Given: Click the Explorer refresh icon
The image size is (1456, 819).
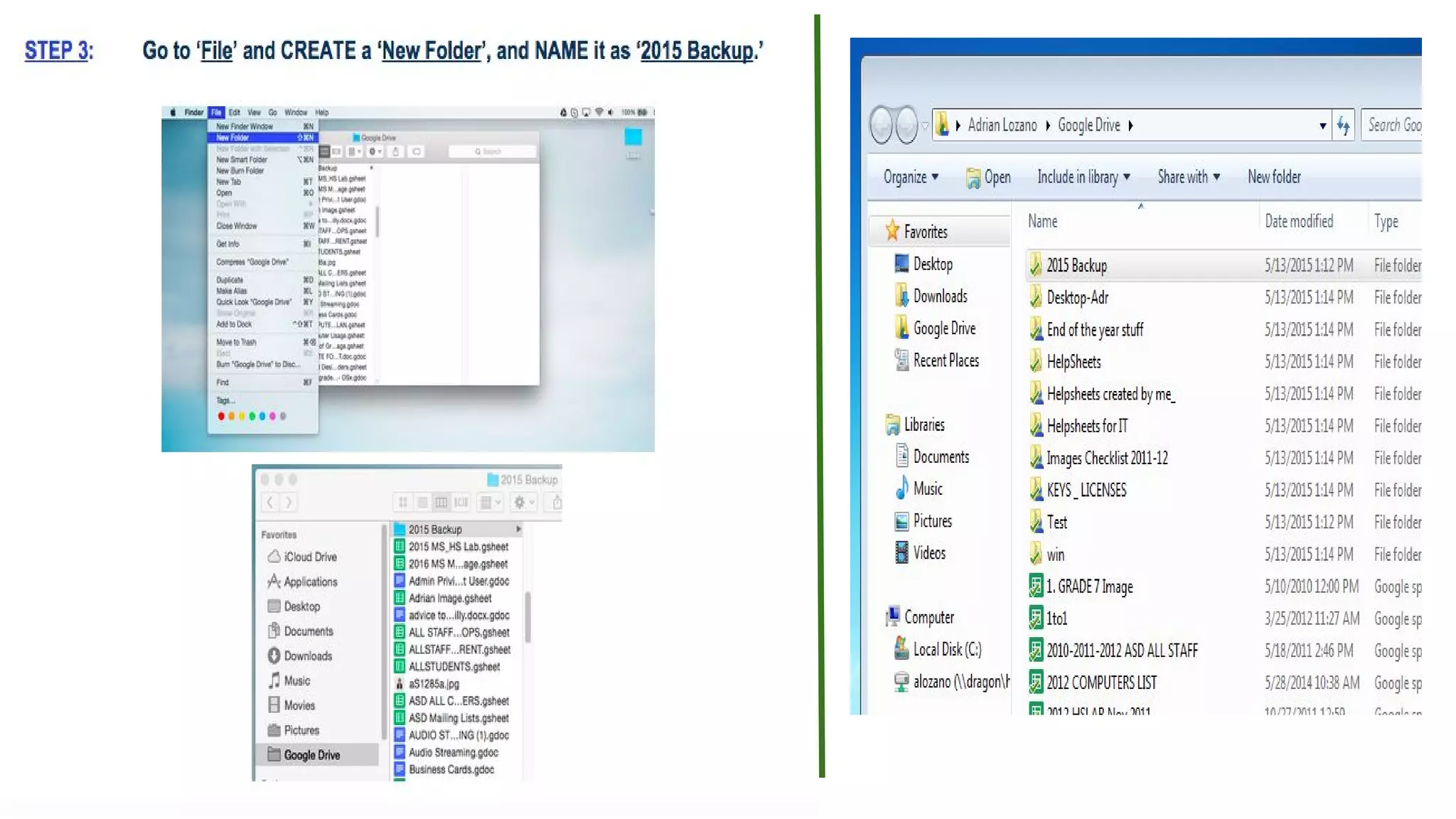Looking at the screenshot, I should pyautogui.click(x=1343, y=126).
